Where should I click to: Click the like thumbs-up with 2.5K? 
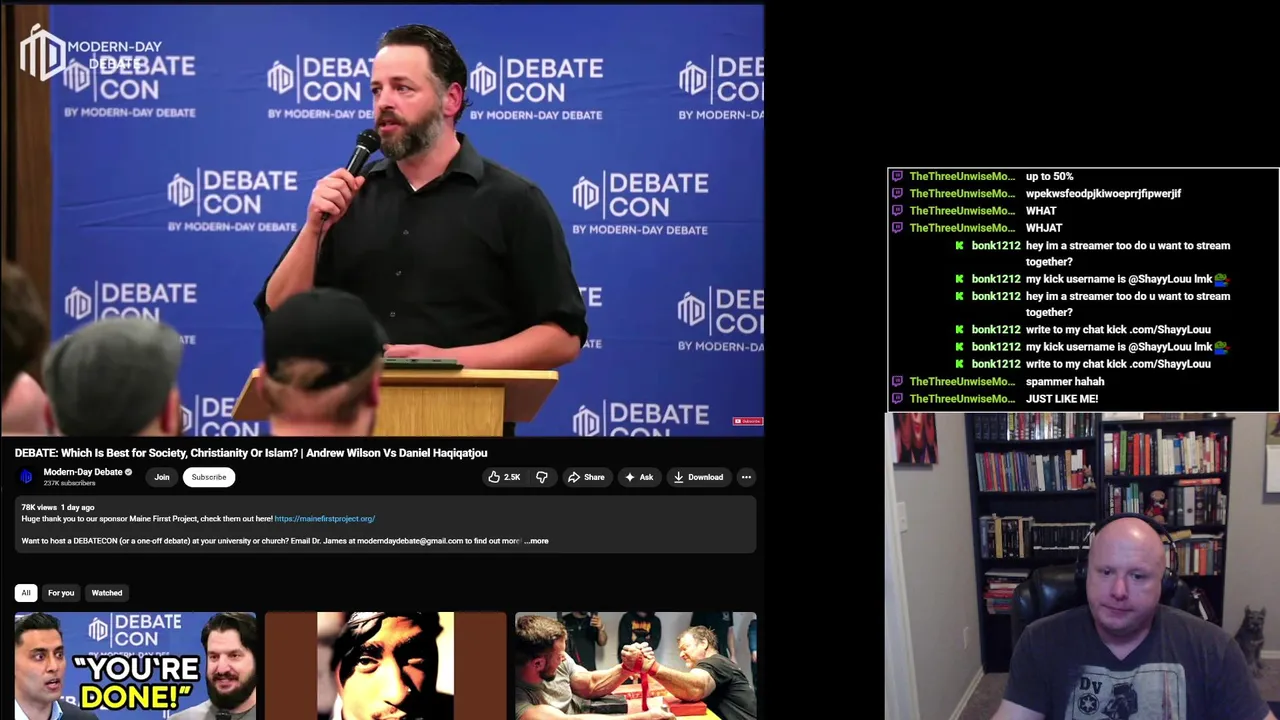(504, 477)
